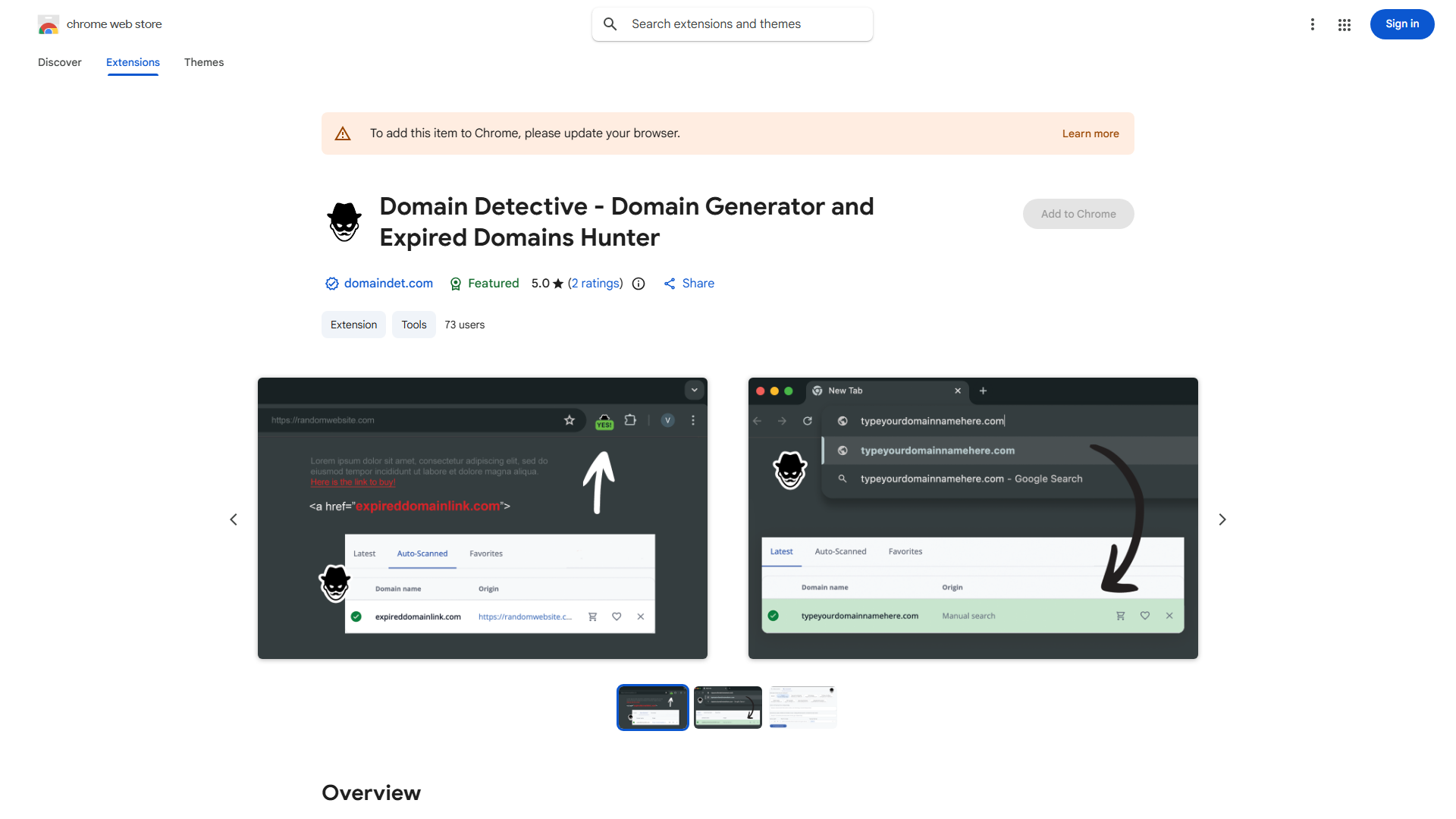Open the domaindet.com link
This screenshot has height=819, width=1456.
coord(388,283)
